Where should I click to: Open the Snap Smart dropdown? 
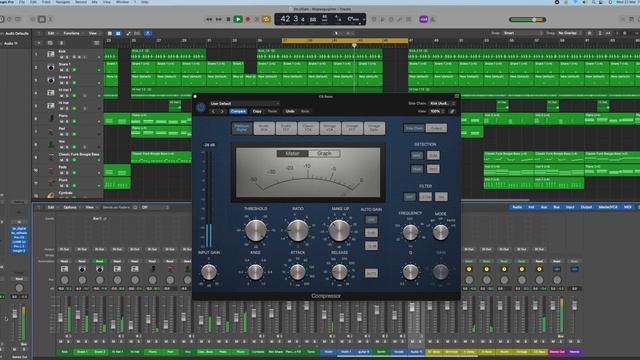pos(522,33)
